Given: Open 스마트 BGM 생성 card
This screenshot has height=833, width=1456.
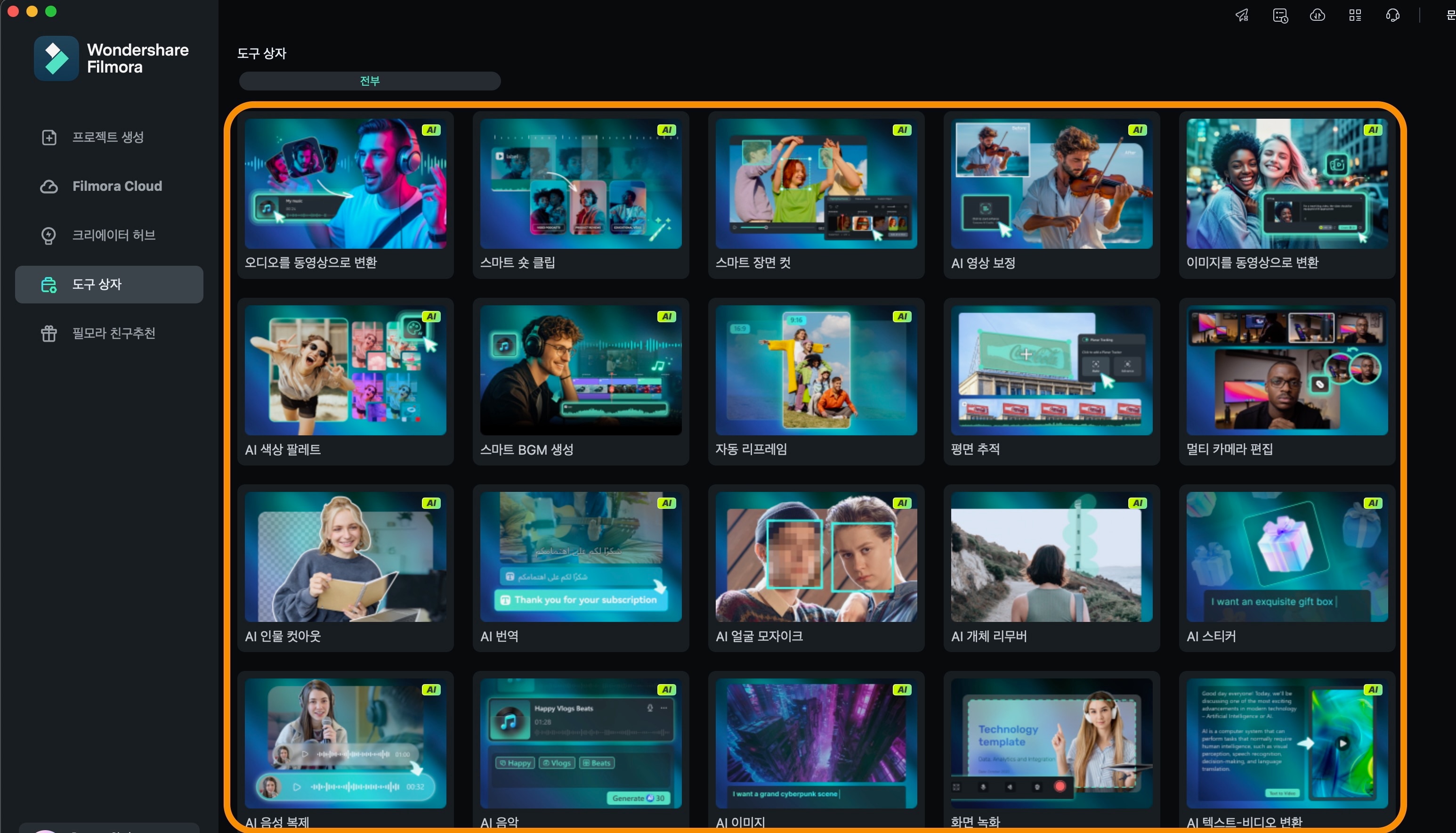Looking at the screenshot, I should 581,382.
